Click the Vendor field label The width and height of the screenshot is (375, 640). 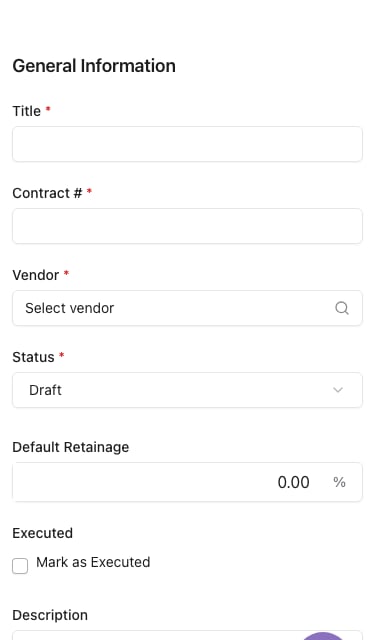[36, 275]
